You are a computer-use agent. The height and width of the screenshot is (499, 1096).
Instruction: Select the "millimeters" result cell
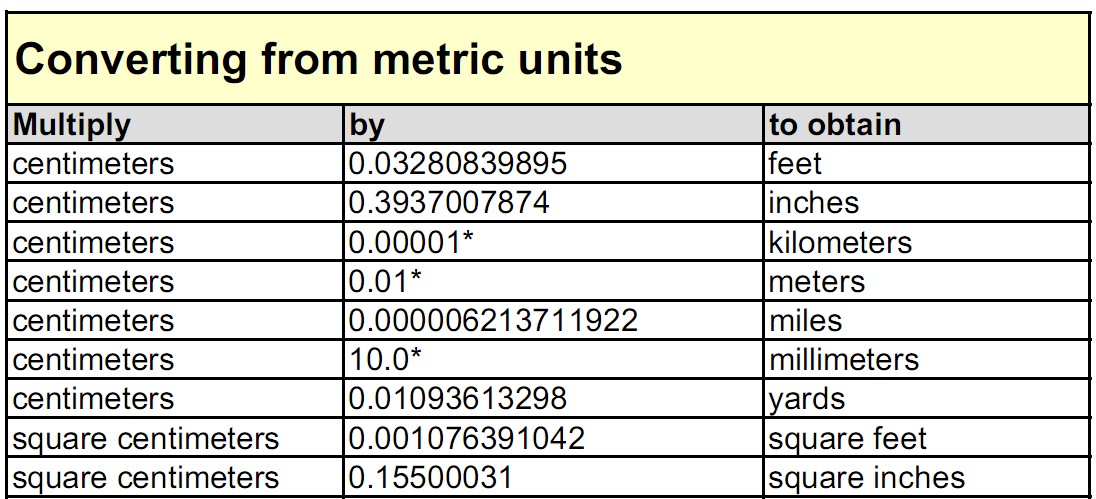point(843,359)
